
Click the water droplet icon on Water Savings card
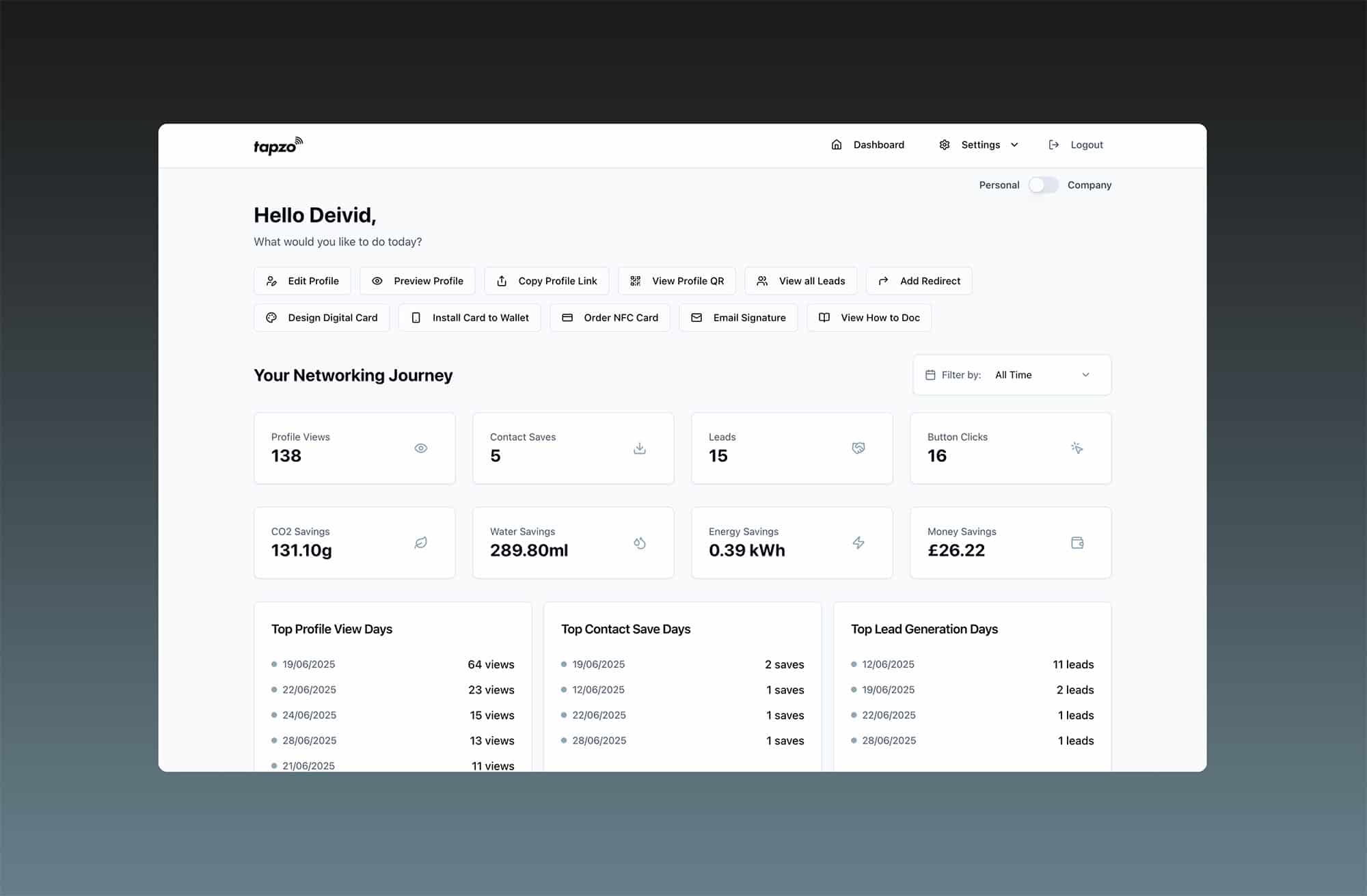tap(640, 542)
